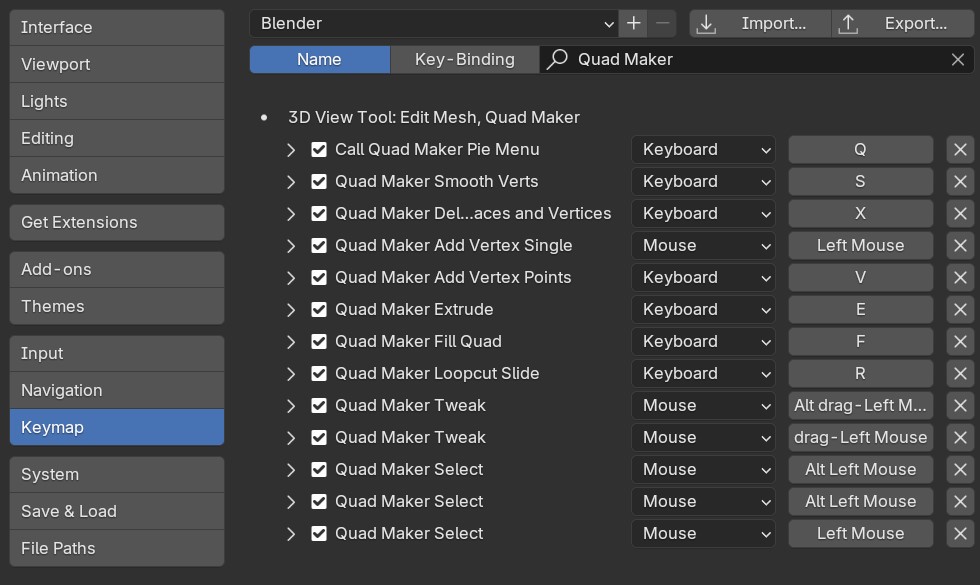Viewport: 980px width, 585px height.
Task: Expand the Quad Maker Loopcut Slide entry
Action: pos(291,373)
